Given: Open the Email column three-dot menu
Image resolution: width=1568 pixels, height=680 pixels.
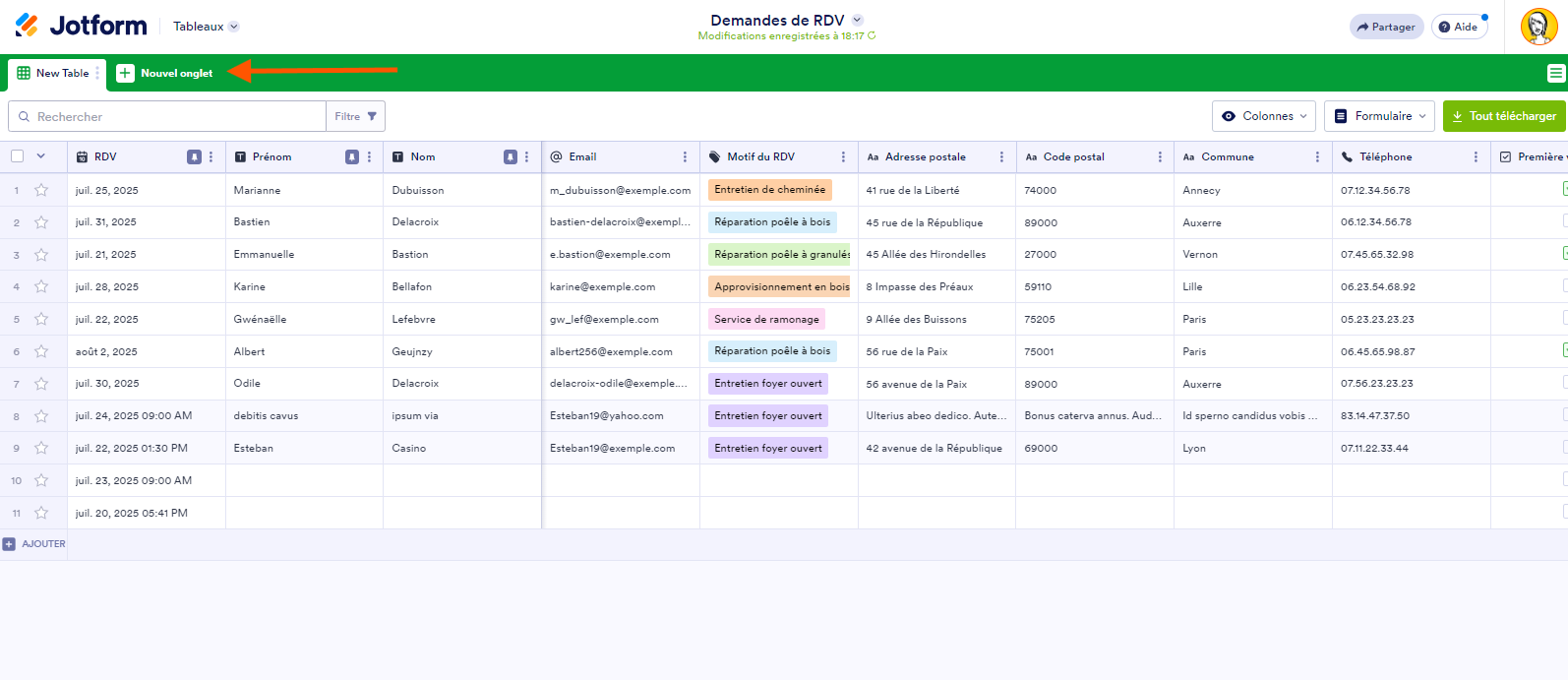Looking at the screenshot, I should pyautogui.click(x=685, y=156).
